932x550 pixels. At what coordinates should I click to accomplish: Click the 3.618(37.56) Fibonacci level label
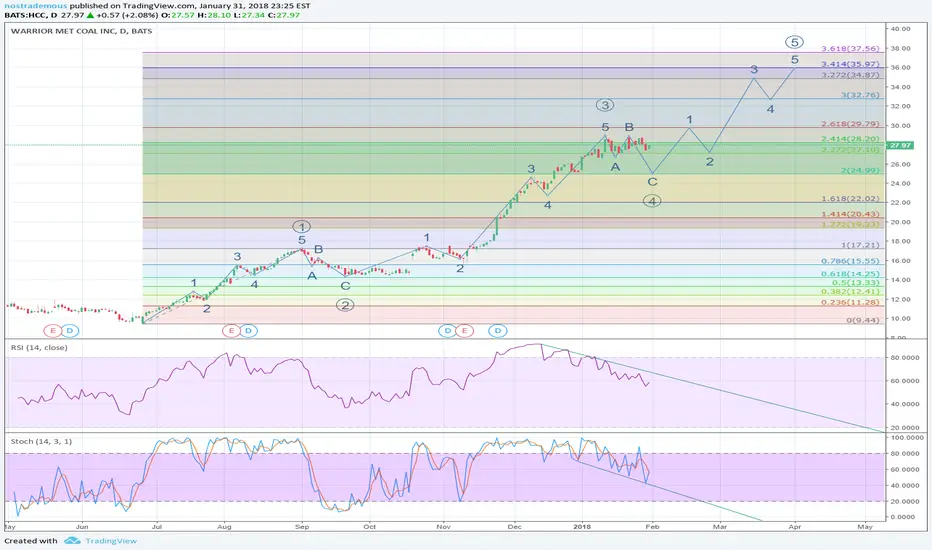point(850,49)
